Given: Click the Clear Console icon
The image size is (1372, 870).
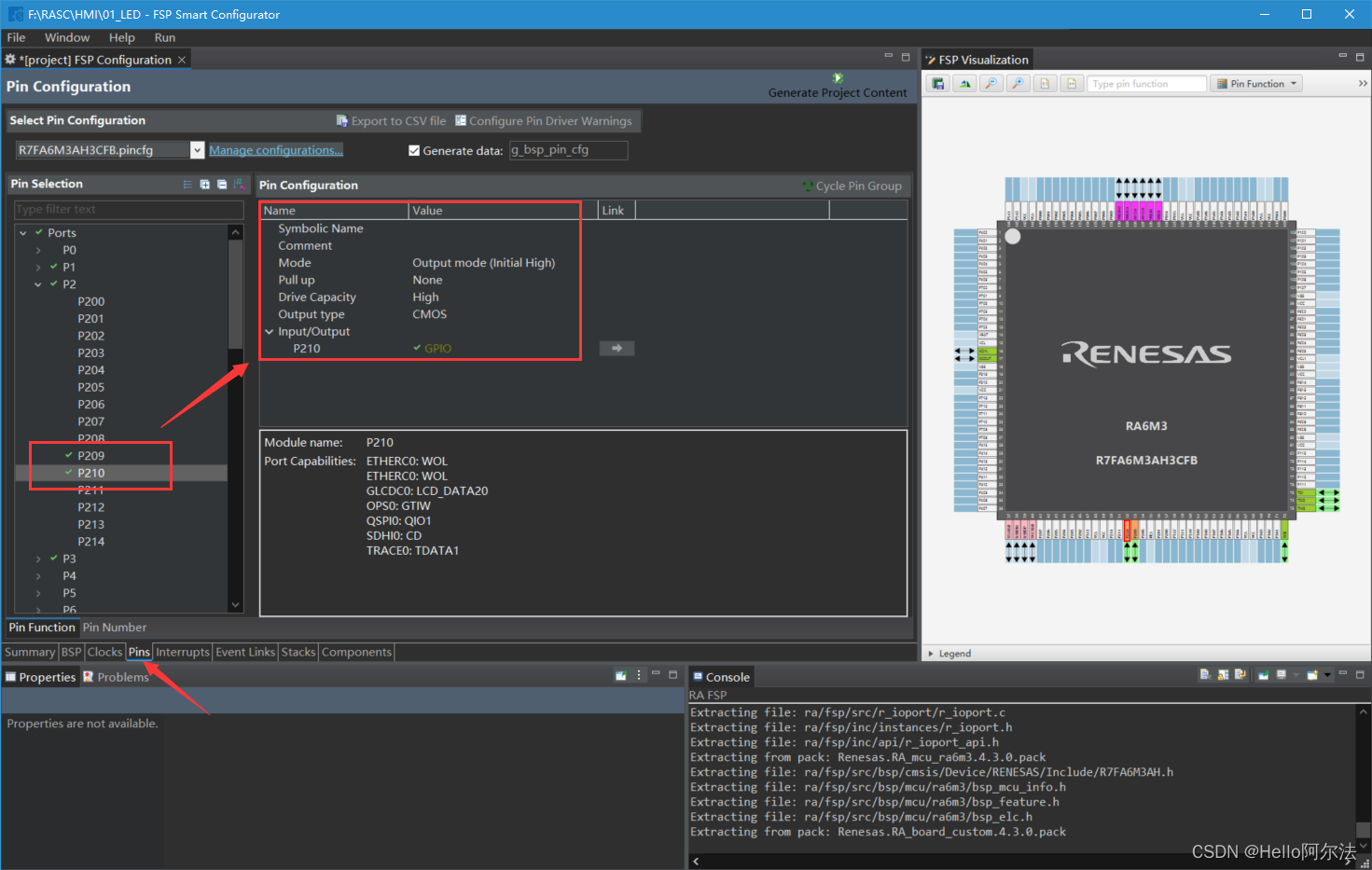Looking at the screenshot, I should coord(1205,674).
